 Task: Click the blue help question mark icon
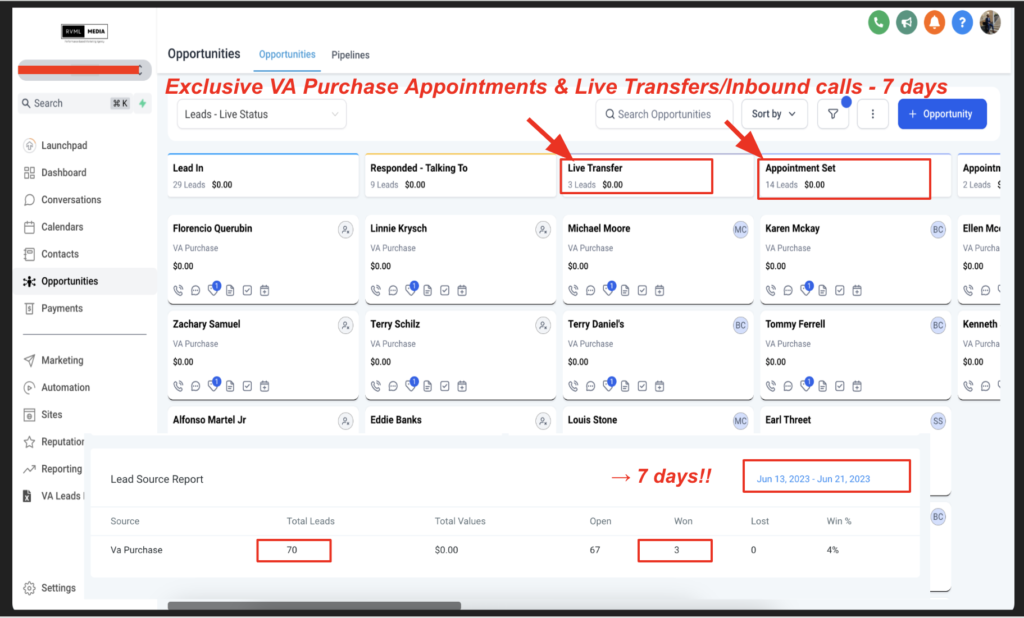[x=962, y=22]
